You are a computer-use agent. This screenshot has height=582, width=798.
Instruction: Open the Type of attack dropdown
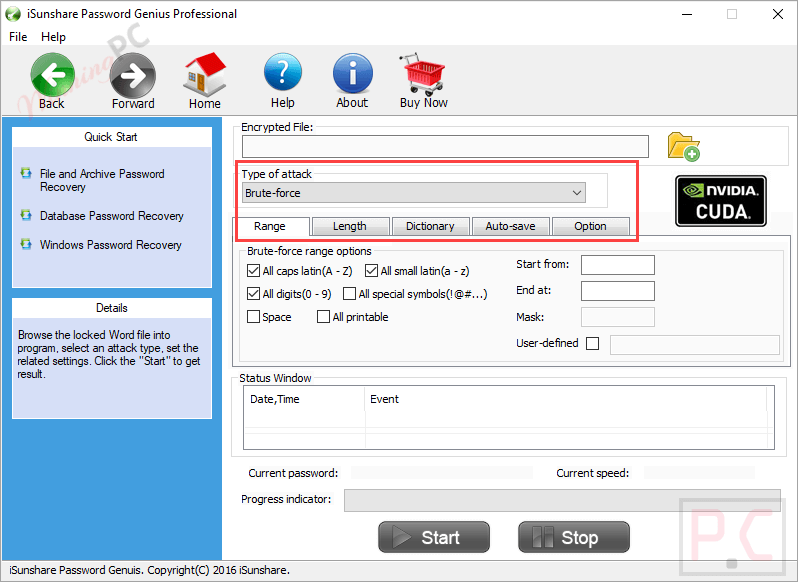coord(414,193)
